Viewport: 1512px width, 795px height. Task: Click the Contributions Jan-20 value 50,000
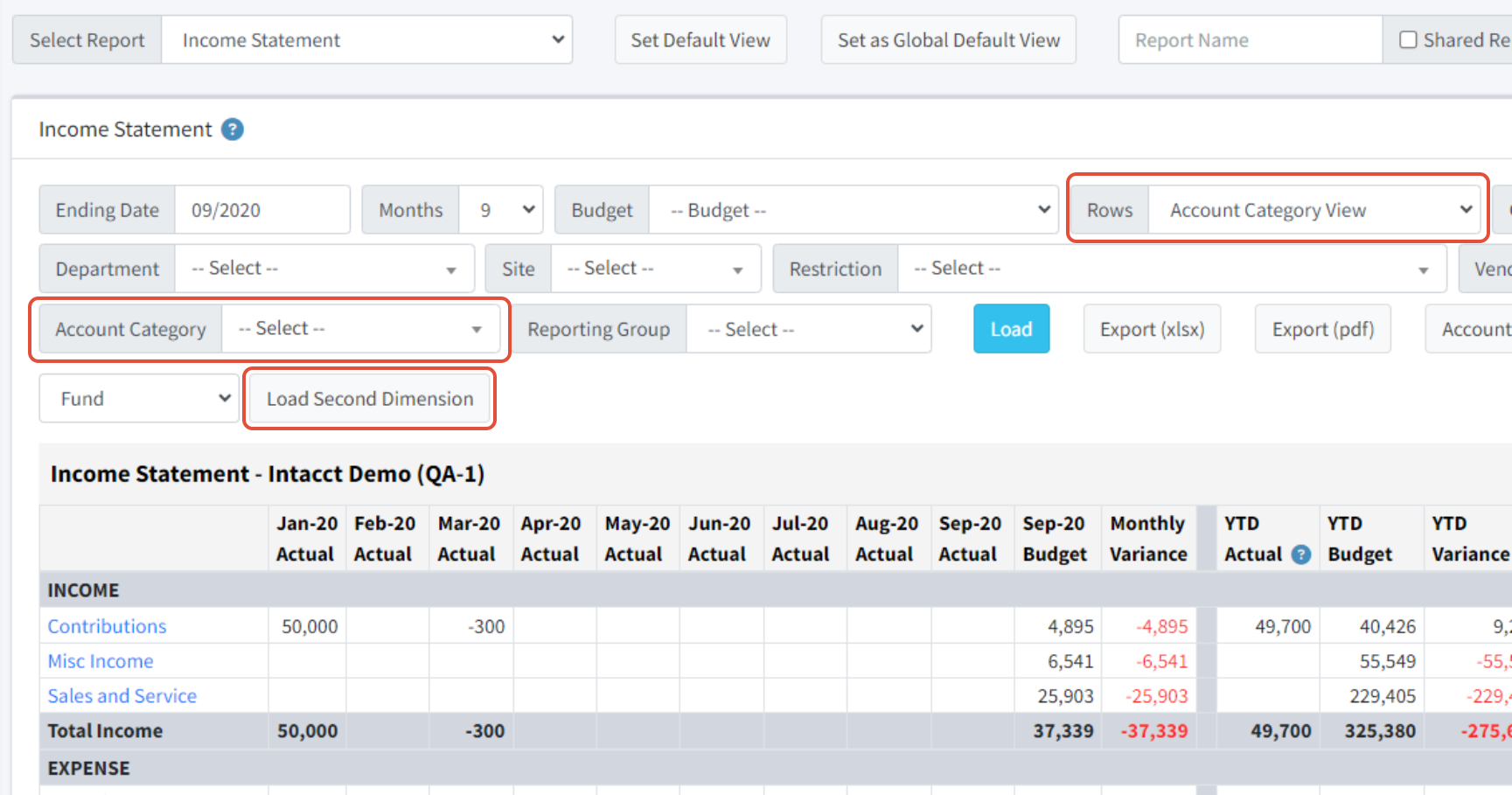pyautogui.click(x=310, y=626)
